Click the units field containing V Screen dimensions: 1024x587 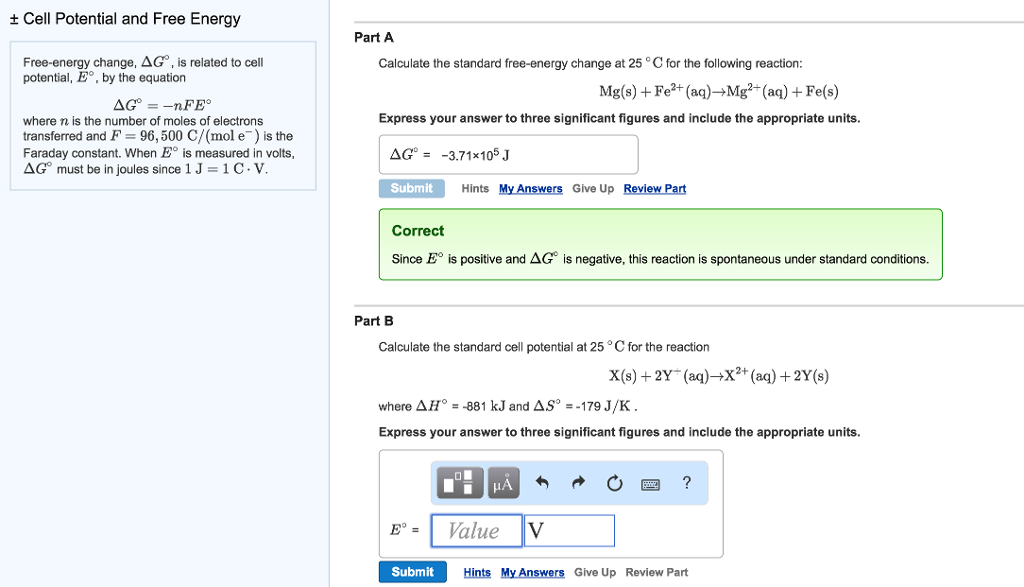pyautogui.click(x=569, y=530)
